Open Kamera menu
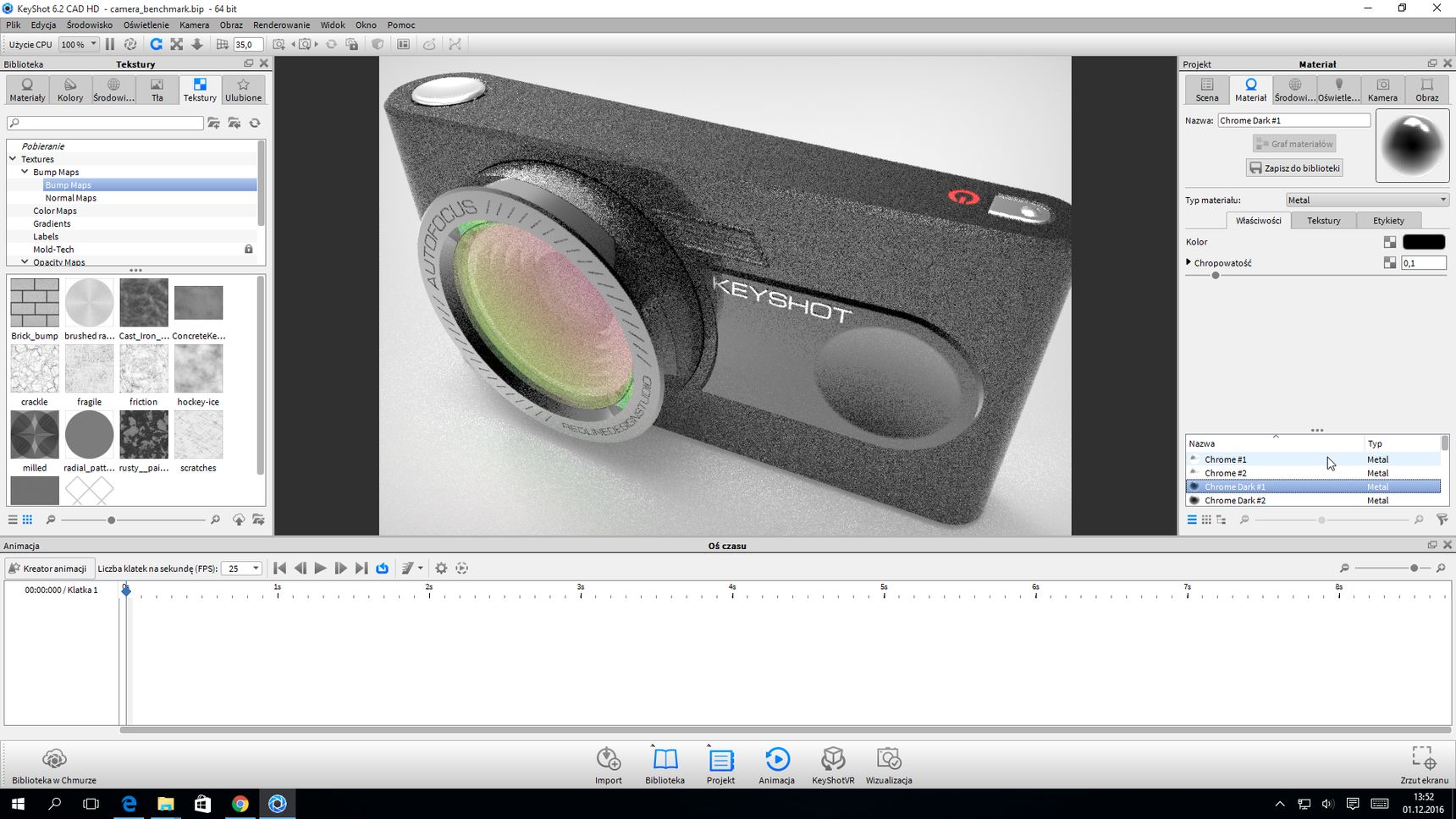Image resolution: width=1456 pixels, height=819 pixels. click(194, 25)
